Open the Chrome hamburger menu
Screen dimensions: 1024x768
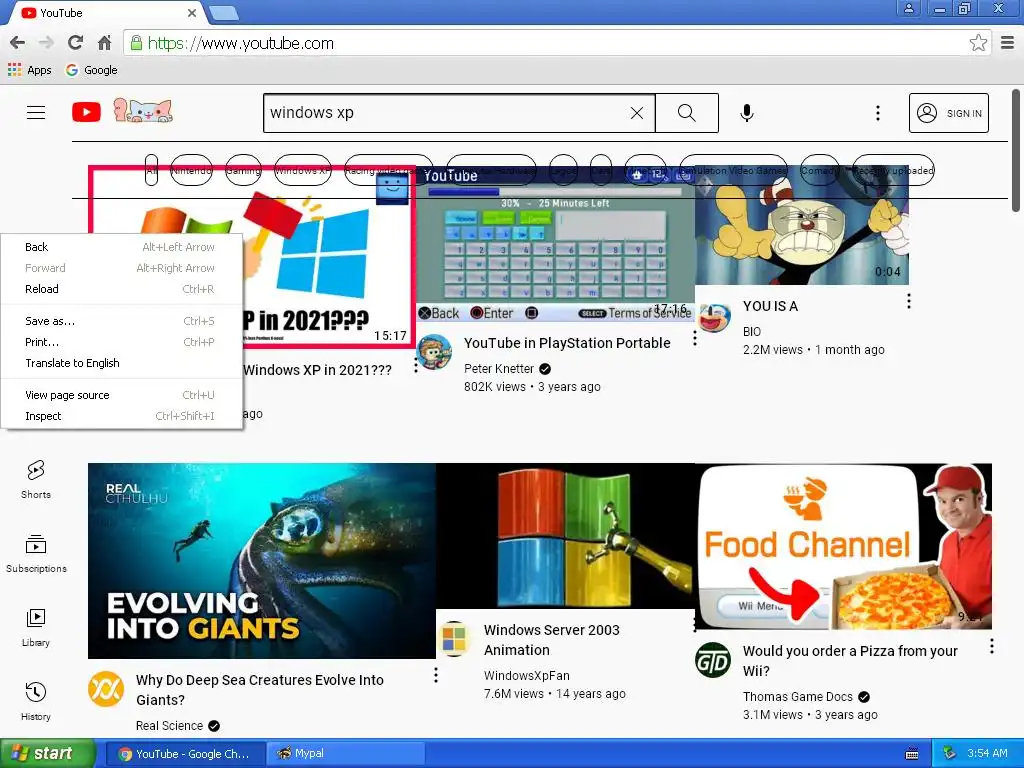tap(1008, 43)
